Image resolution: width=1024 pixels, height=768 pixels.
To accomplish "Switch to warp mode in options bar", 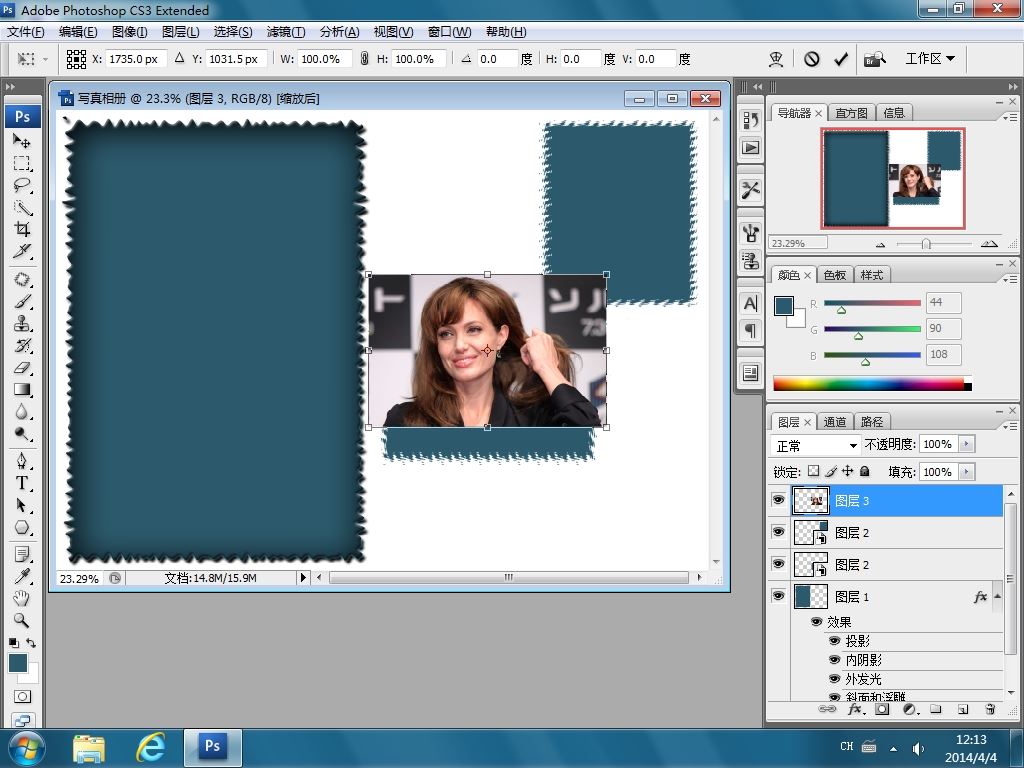I will coord(776,59).
